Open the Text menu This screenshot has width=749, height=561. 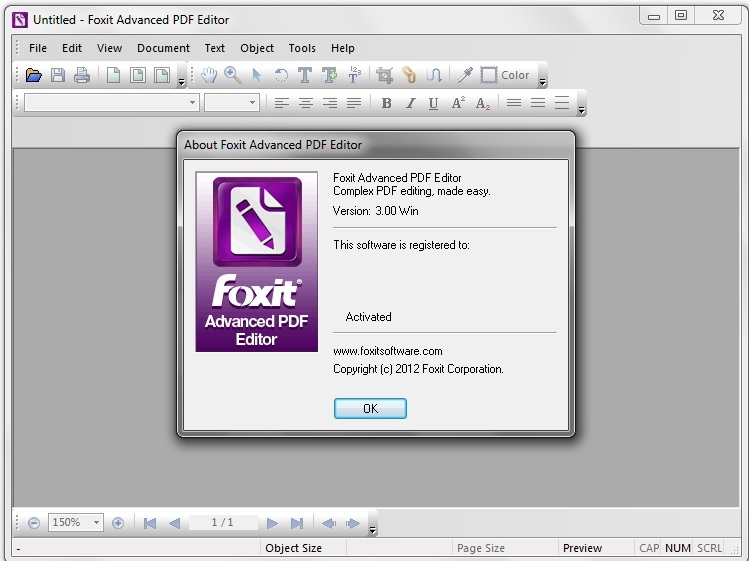[x=214, y=48]
